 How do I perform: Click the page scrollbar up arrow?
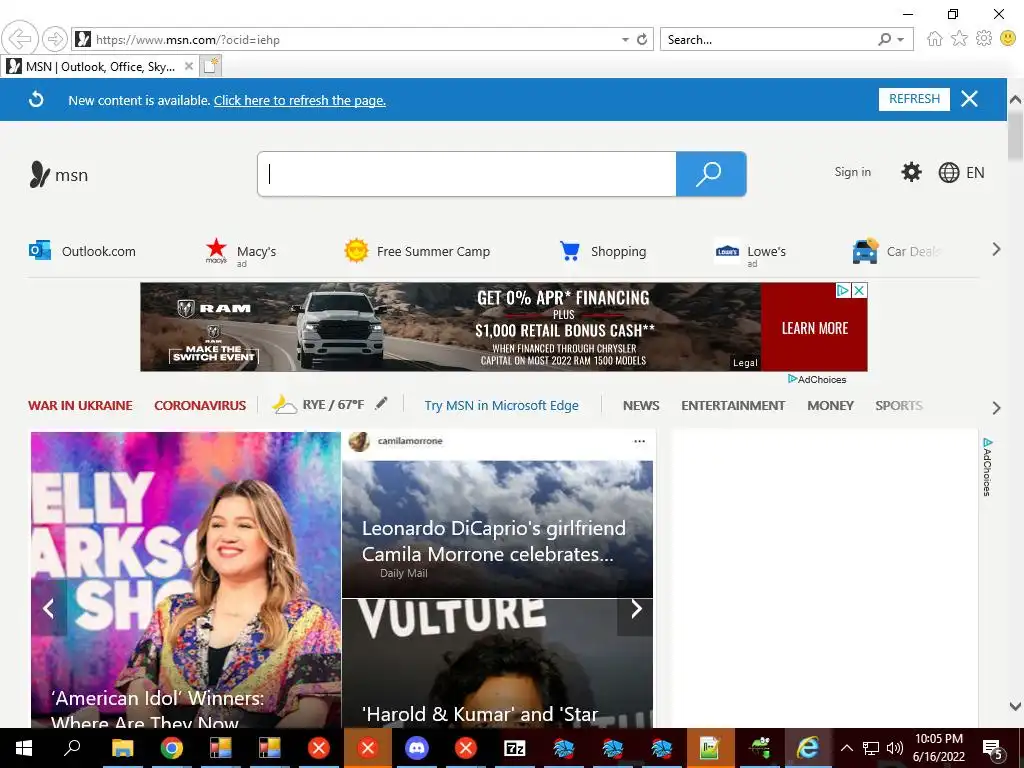pyautogui.click(x=1015, y=100)
